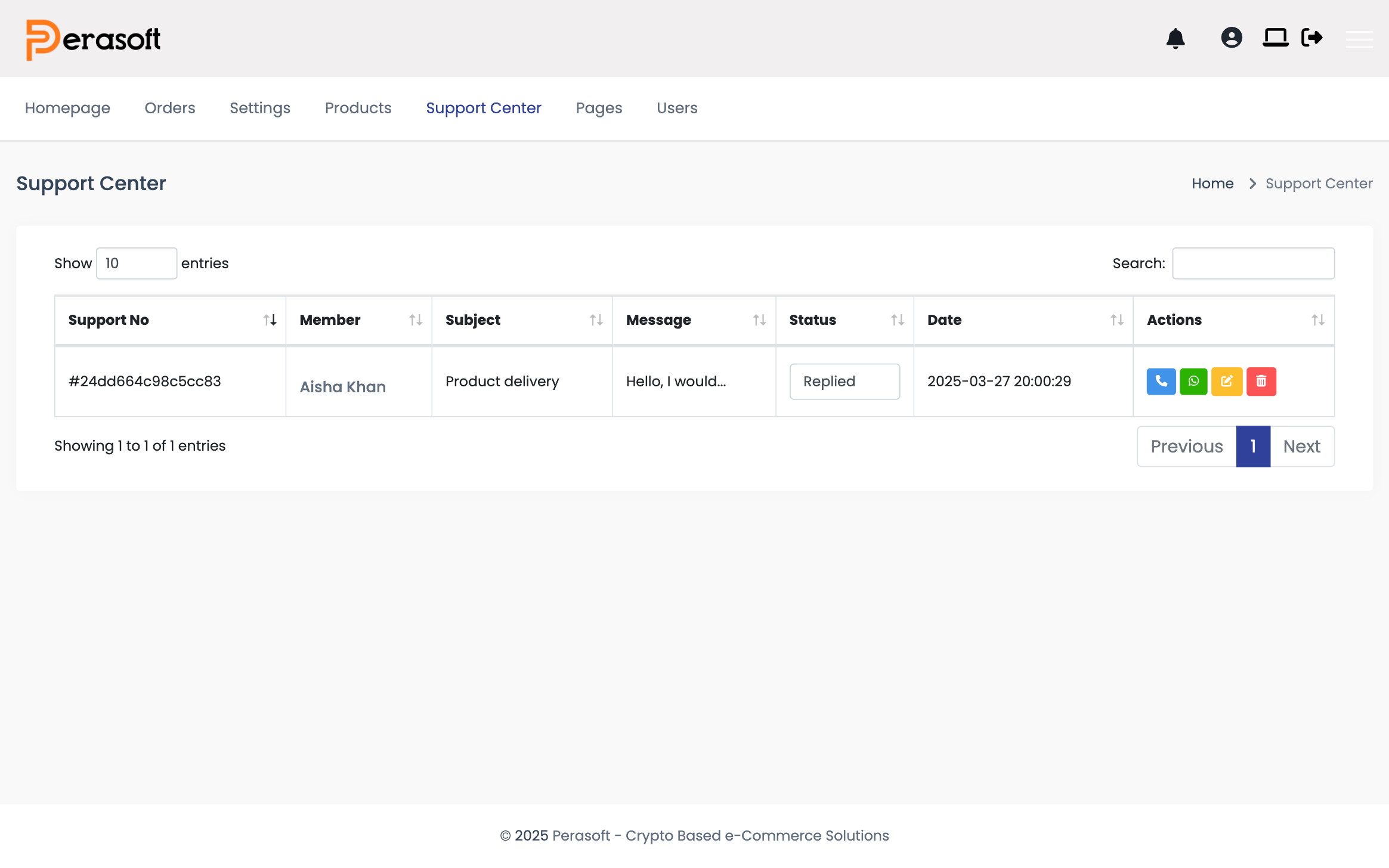Screen dimensions: 1389x868
Task: Open the Users menu
Action: [677, 108]
